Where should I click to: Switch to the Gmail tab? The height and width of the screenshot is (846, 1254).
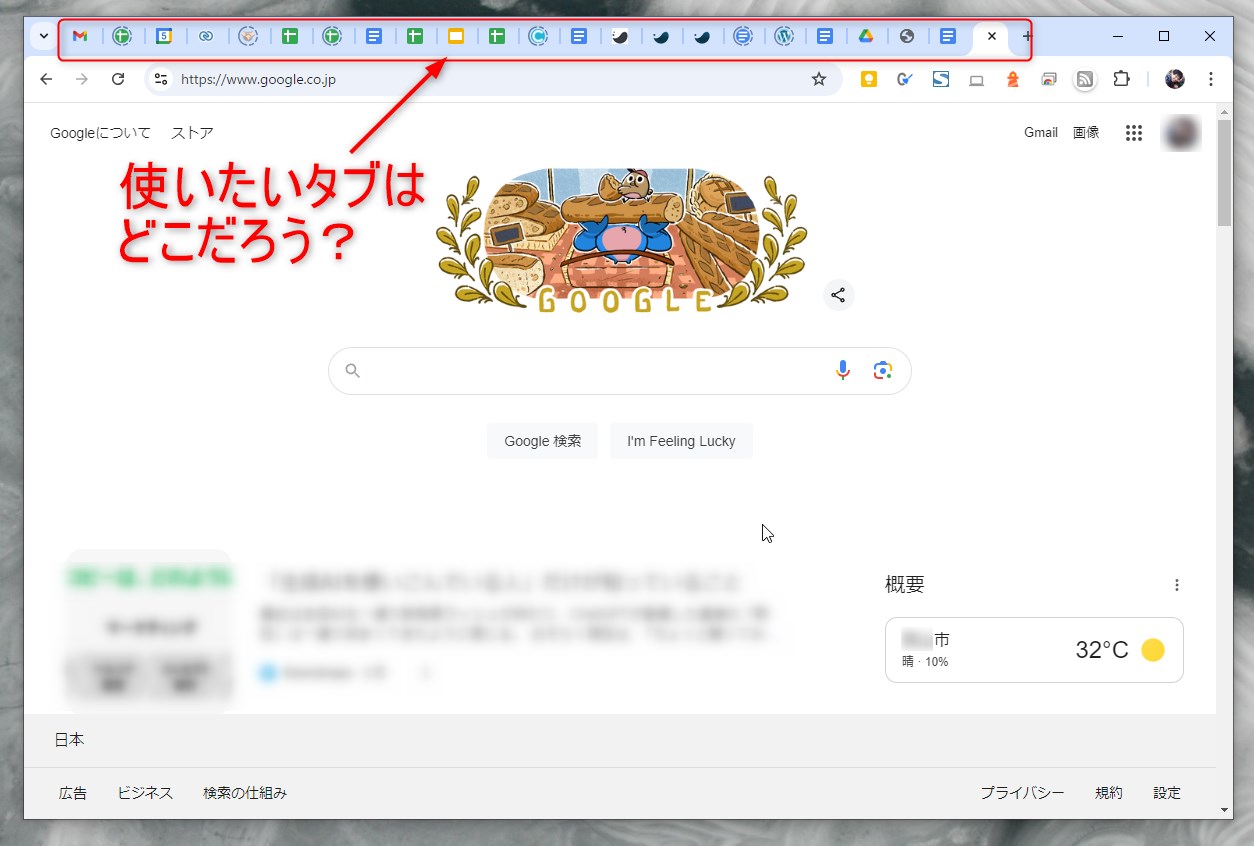click(x=80, y=36)
